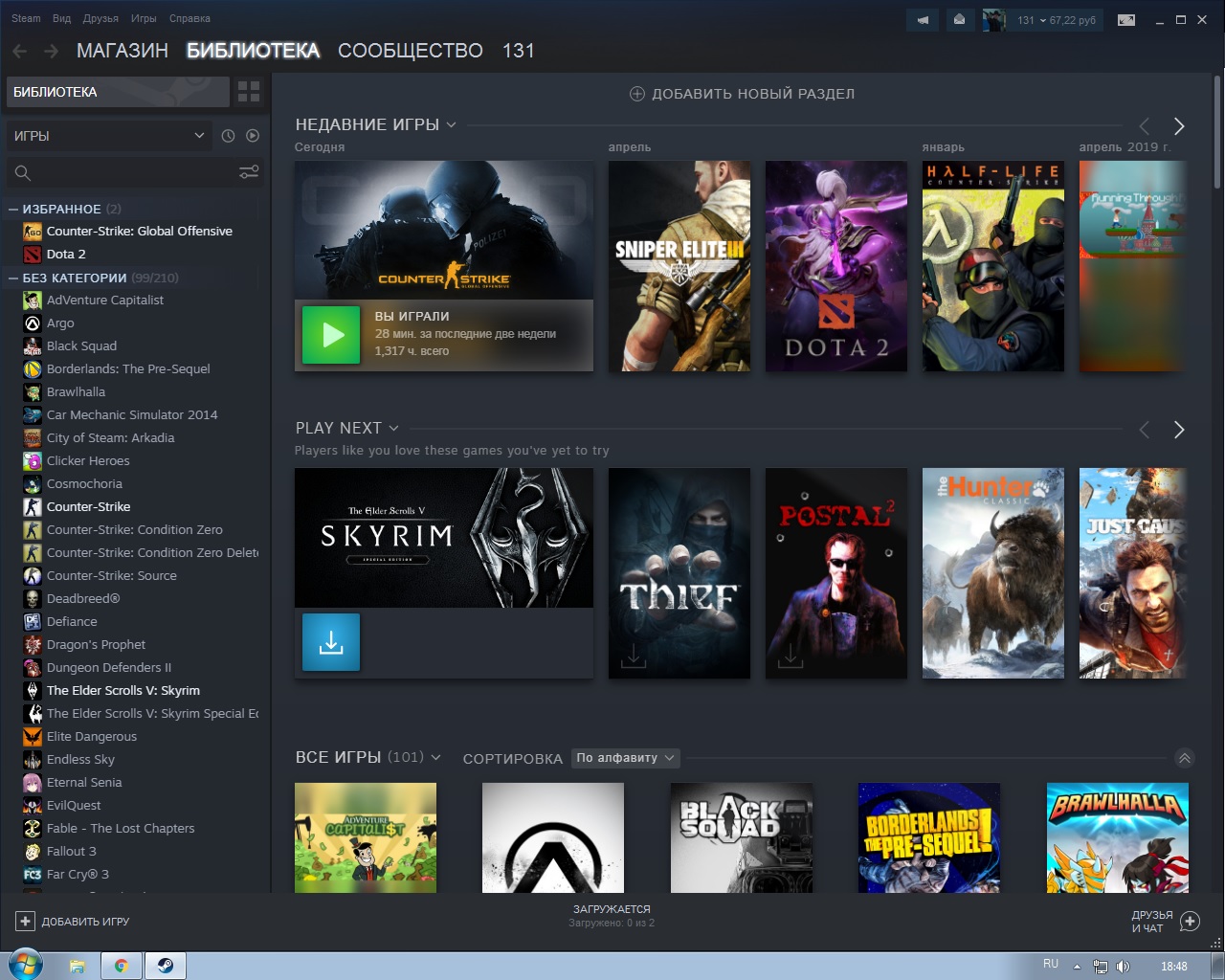Click the plus icon to add new shelf
This screenshot has width=1225, height=980.
[636, 94]
